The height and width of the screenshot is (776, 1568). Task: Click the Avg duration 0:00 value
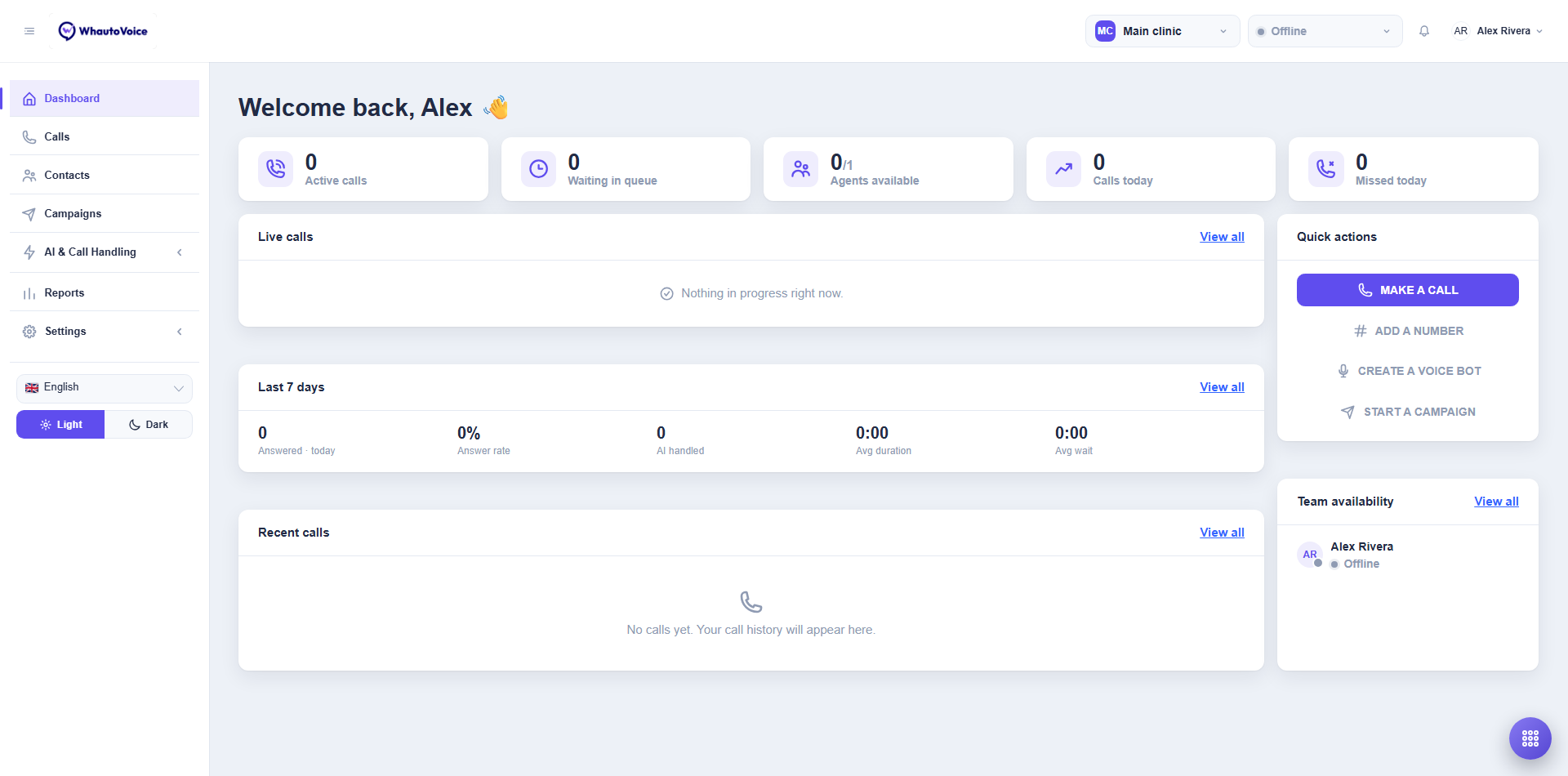[872, 433]
